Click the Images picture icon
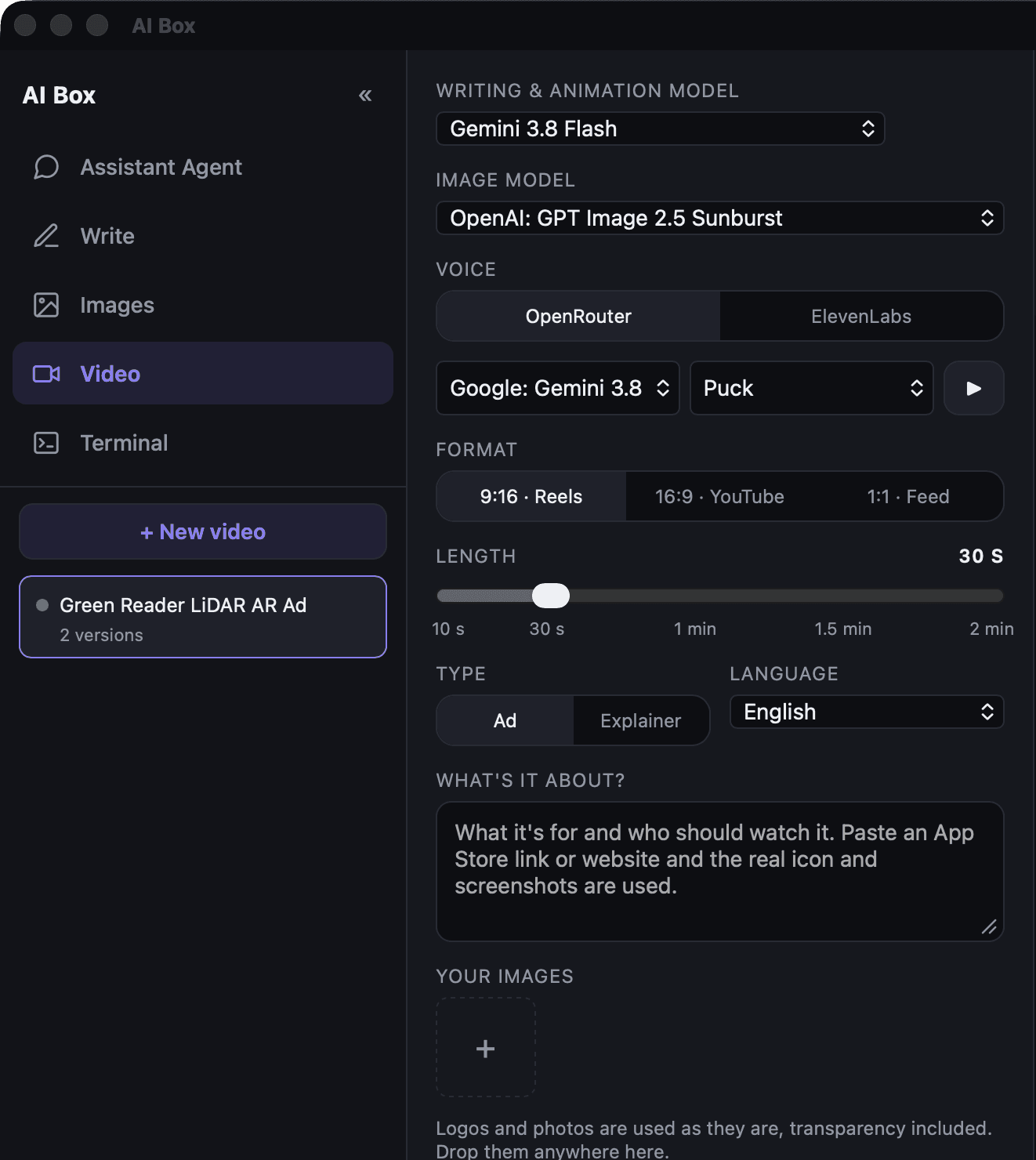1036x1160 pixels. click(x=46, y=305)
